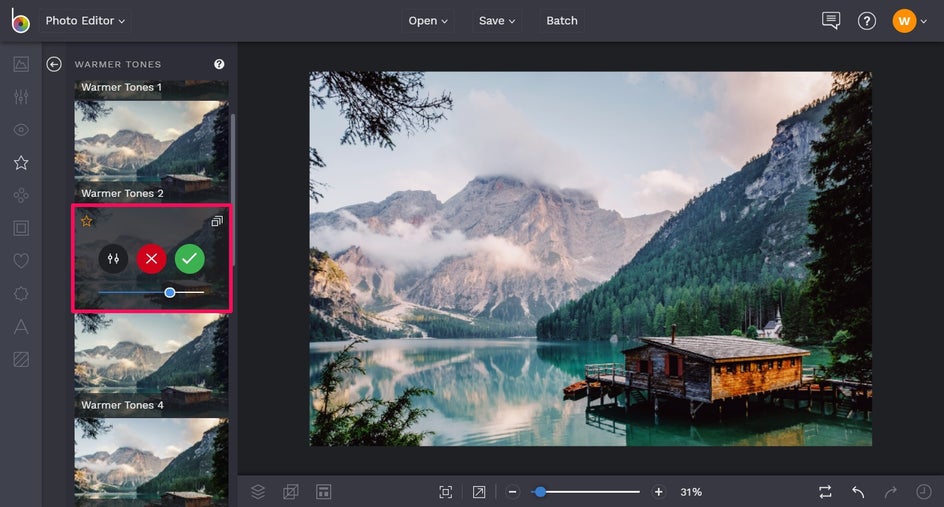
Task: Open the Textures sidebar tool
Action: (x=21, y=359)
